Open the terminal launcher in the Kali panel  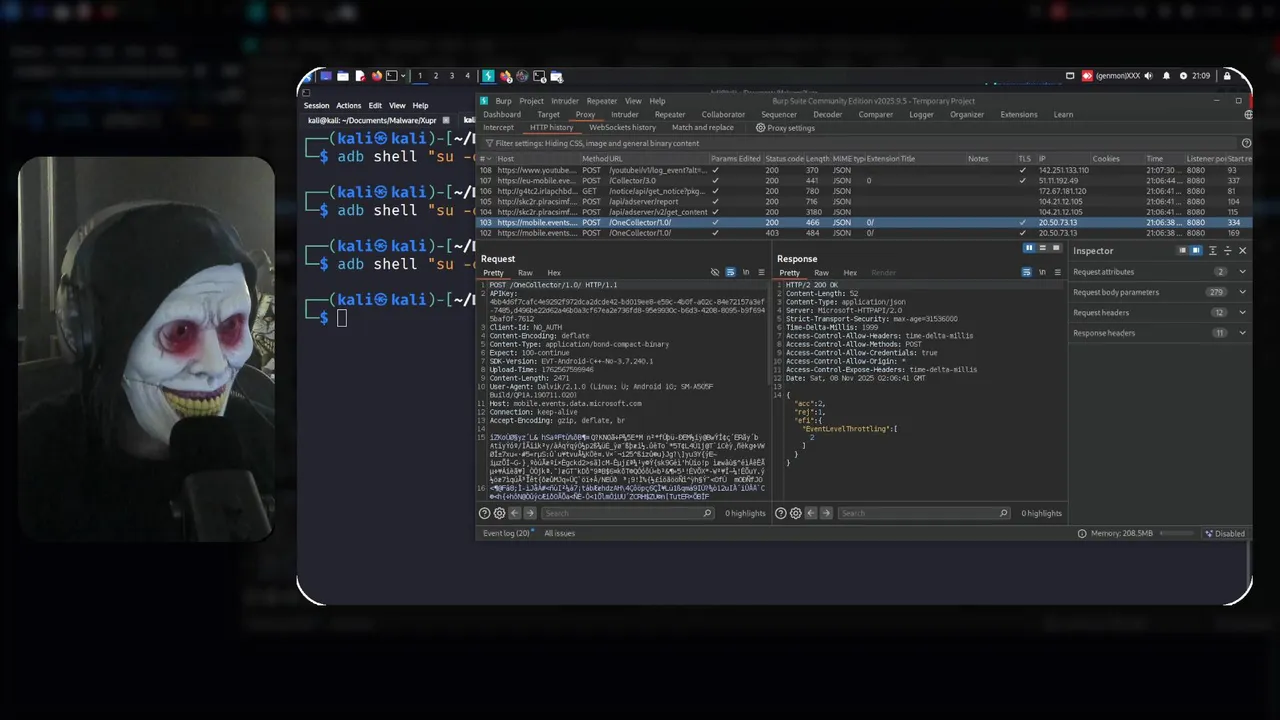(391, 76)
